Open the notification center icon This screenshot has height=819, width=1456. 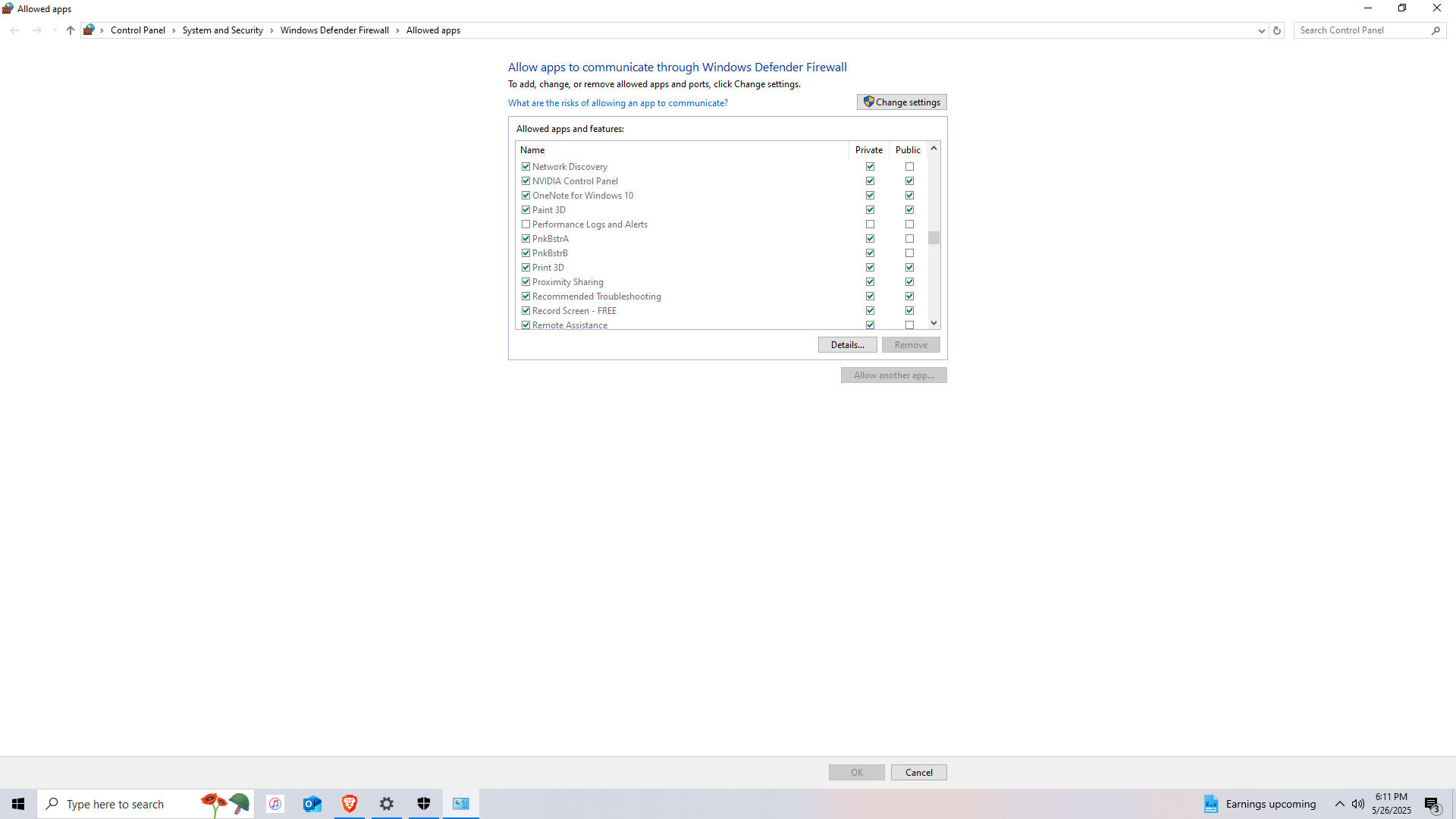(1432, 804)
